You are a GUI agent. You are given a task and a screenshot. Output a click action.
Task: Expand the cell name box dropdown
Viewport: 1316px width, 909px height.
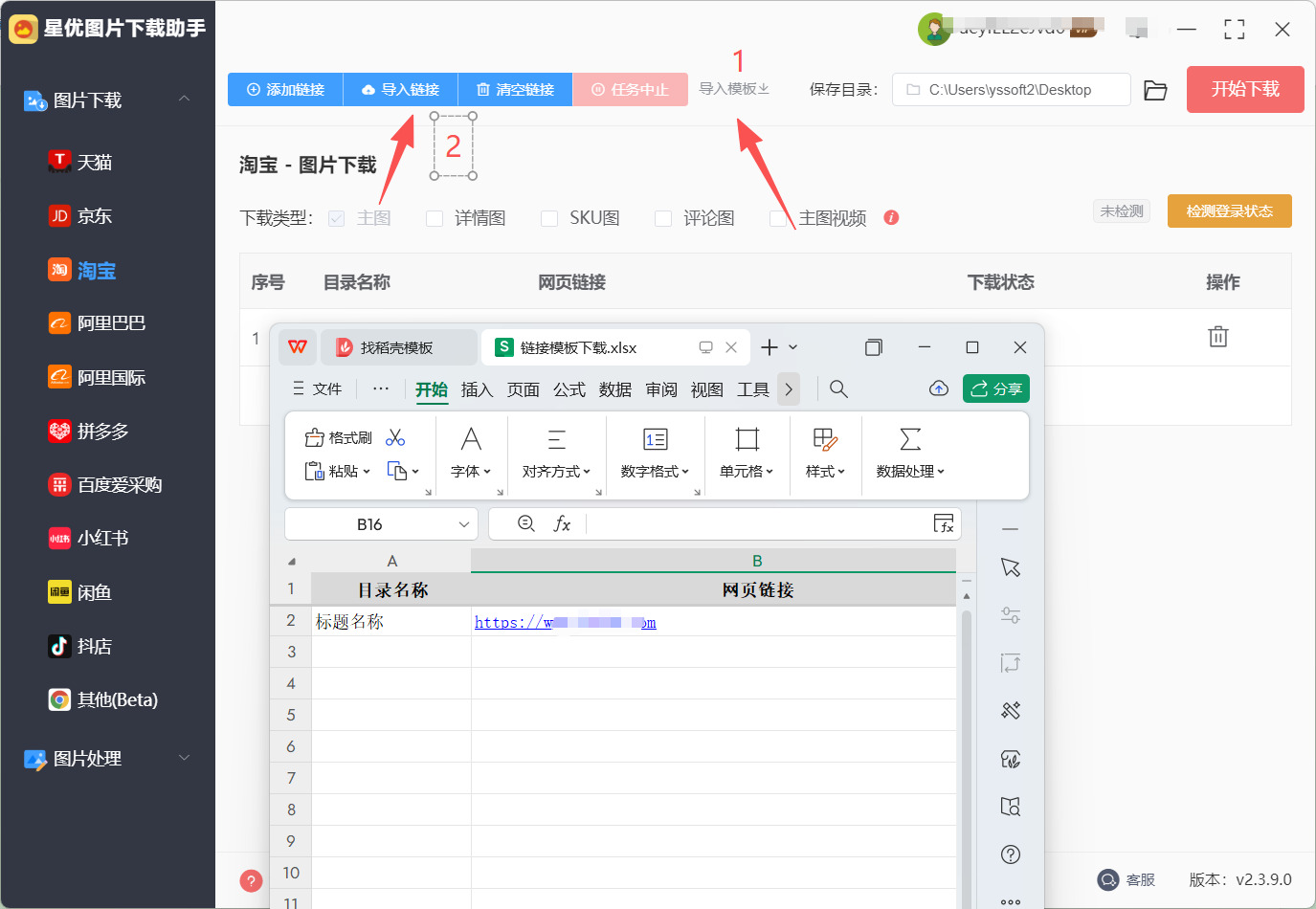pos(464,524)
